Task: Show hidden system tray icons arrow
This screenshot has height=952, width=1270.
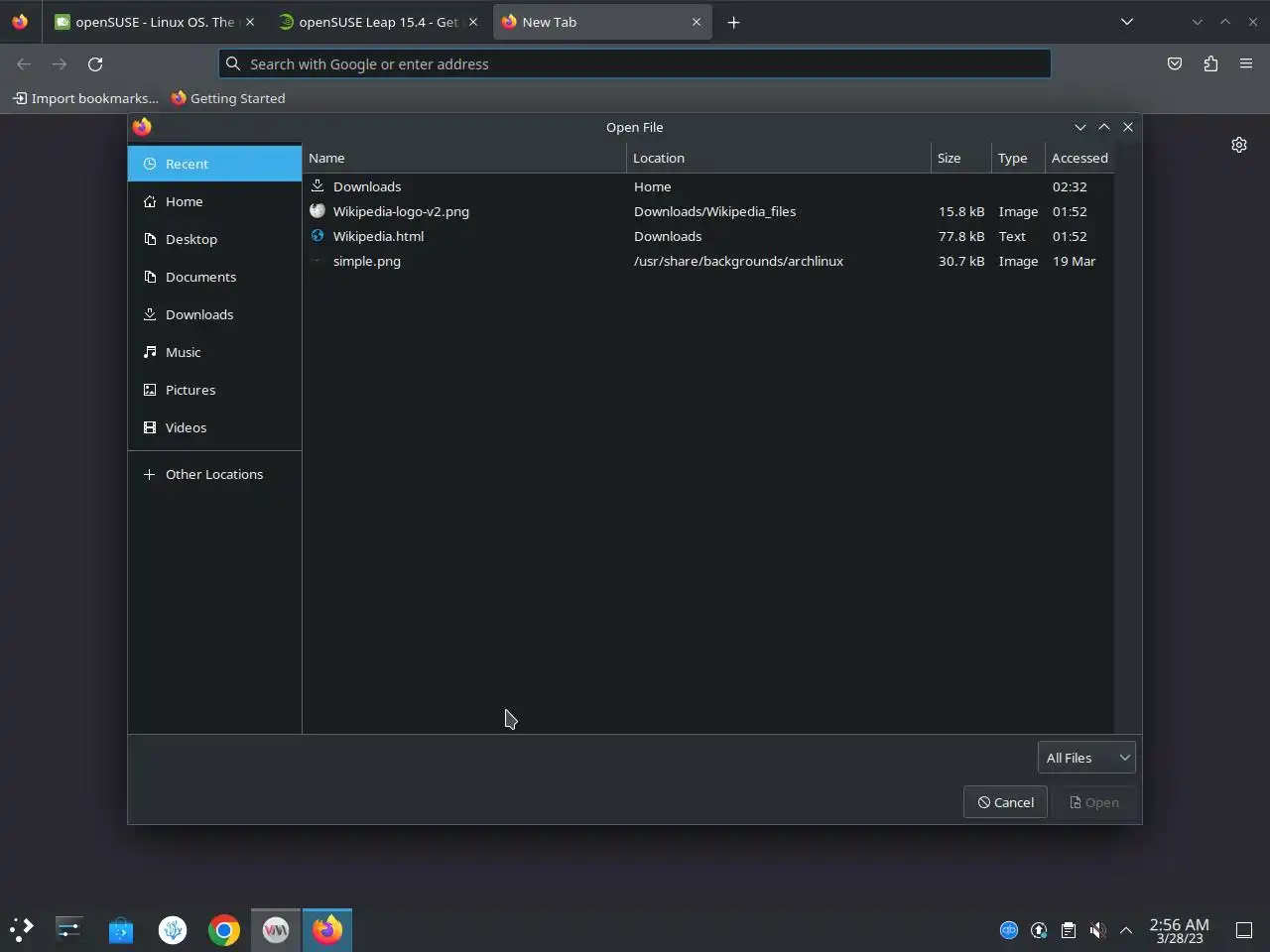Action: tap(1126, 929)
